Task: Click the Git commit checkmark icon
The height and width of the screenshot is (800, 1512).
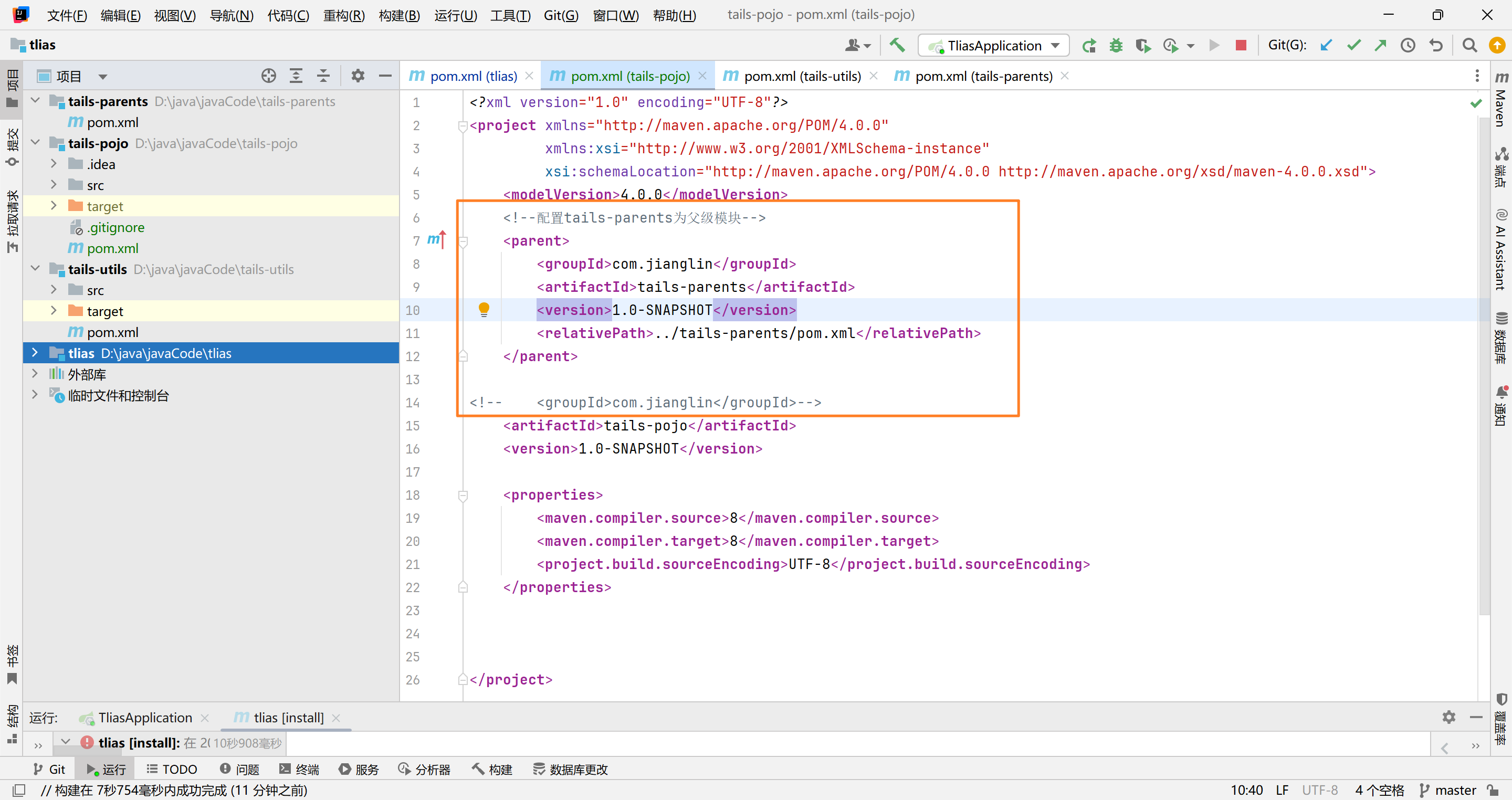Action: (1353, 45)
